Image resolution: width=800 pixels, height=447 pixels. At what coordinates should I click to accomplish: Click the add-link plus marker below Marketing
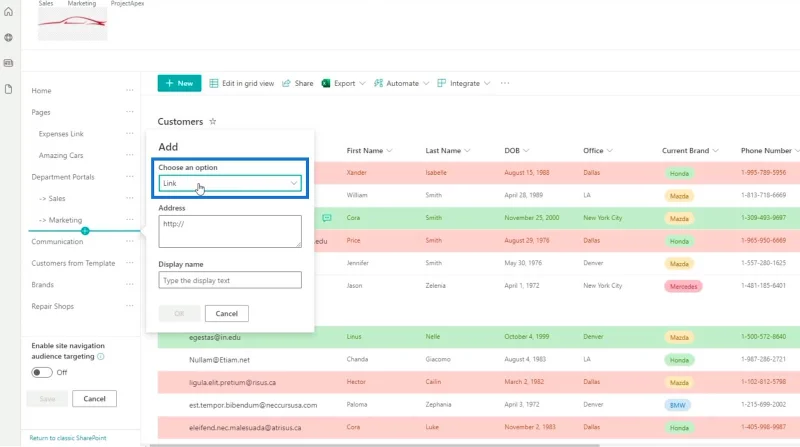85,231
